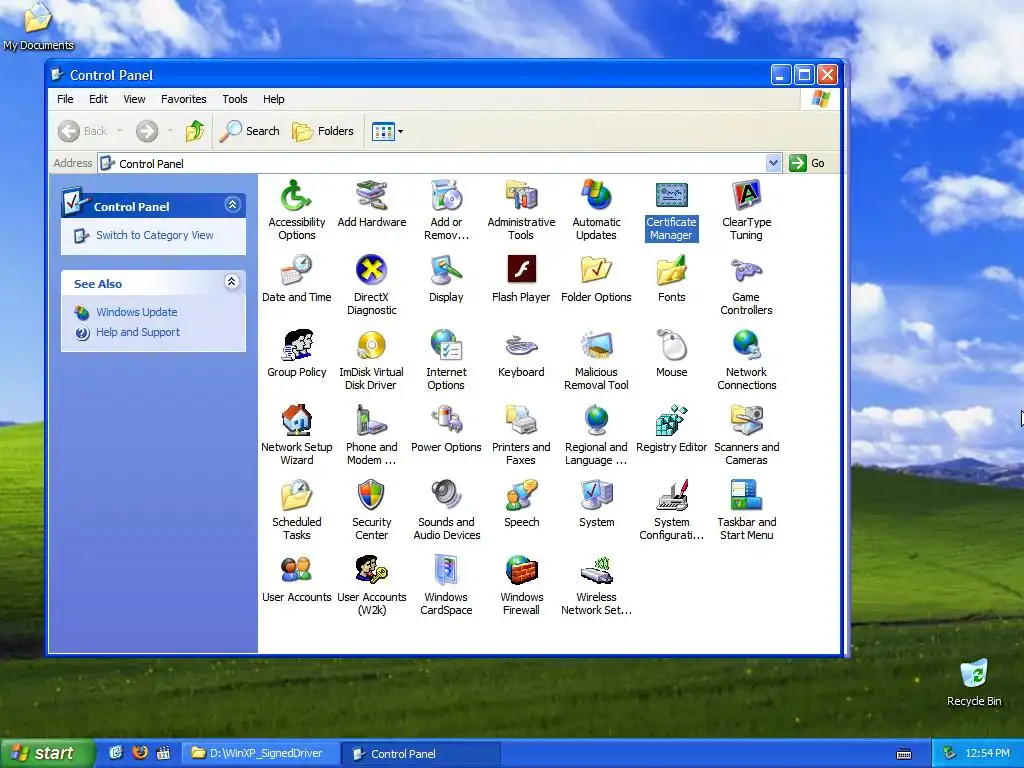
Task: Open the Tools menu
Action: (x=234, y=99)
